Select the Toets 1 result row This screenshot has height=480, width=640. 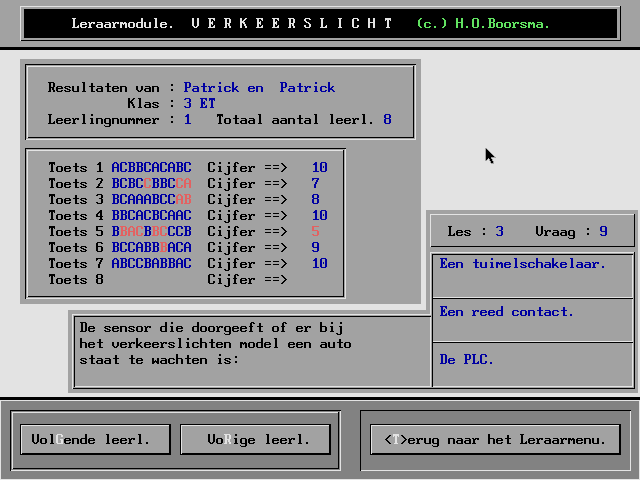(187, 168)
